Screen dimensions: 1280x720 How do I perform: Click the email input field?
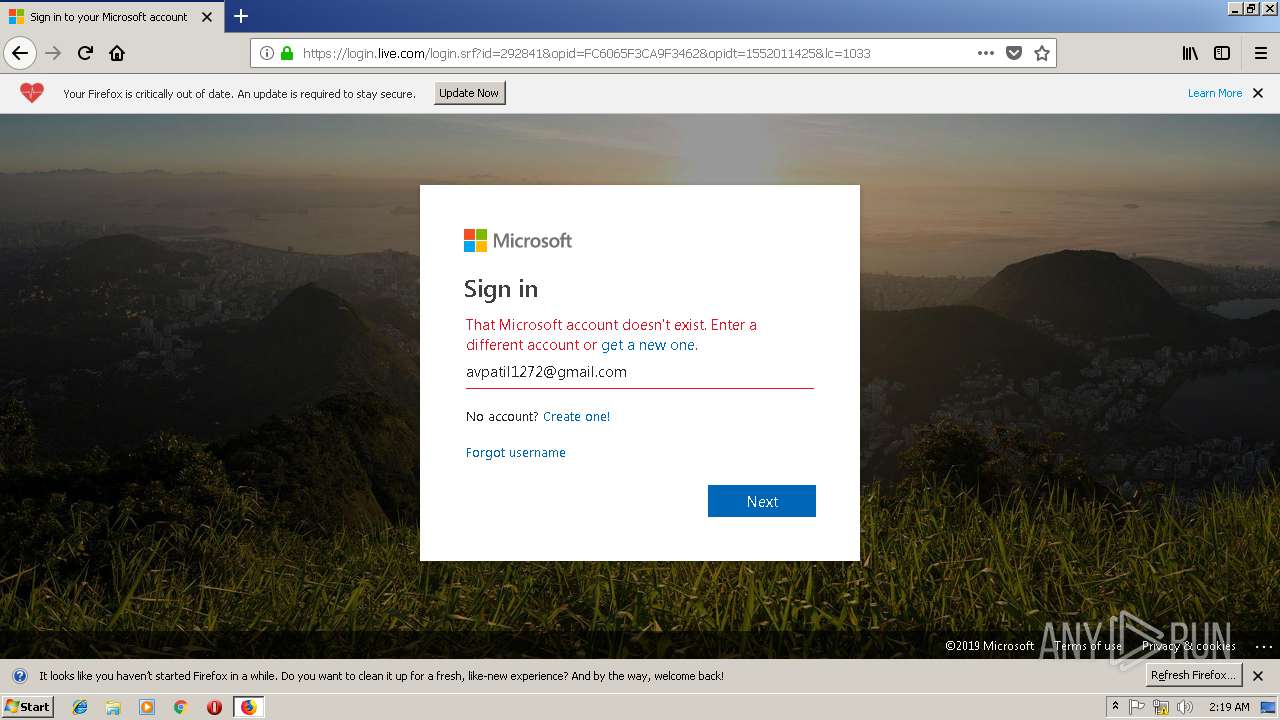(x=640, y=372)
